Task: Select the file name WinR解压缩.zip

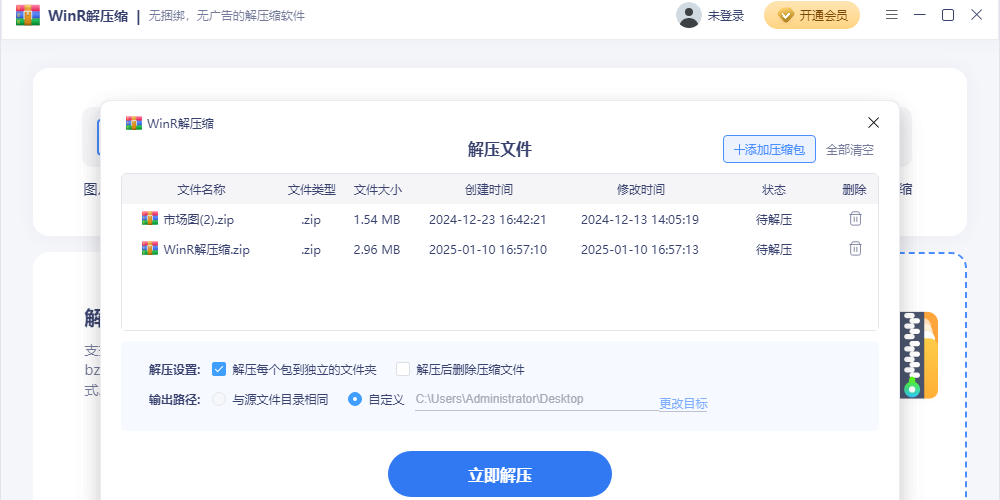Action: click(x=207, y=249)
